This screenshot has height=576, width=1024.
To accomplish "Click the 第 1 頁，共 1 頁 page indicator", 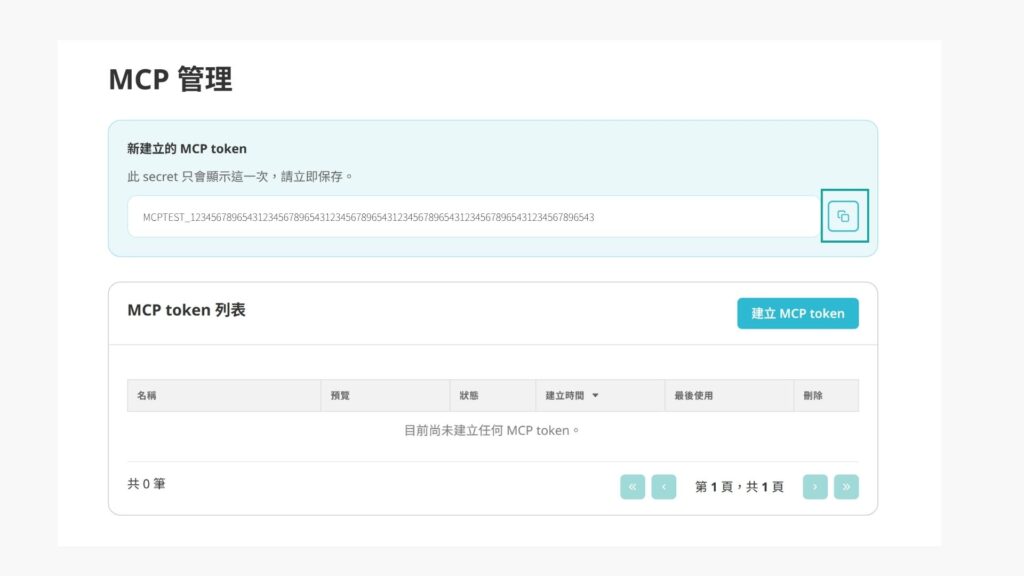I will [x=739, y=487].
